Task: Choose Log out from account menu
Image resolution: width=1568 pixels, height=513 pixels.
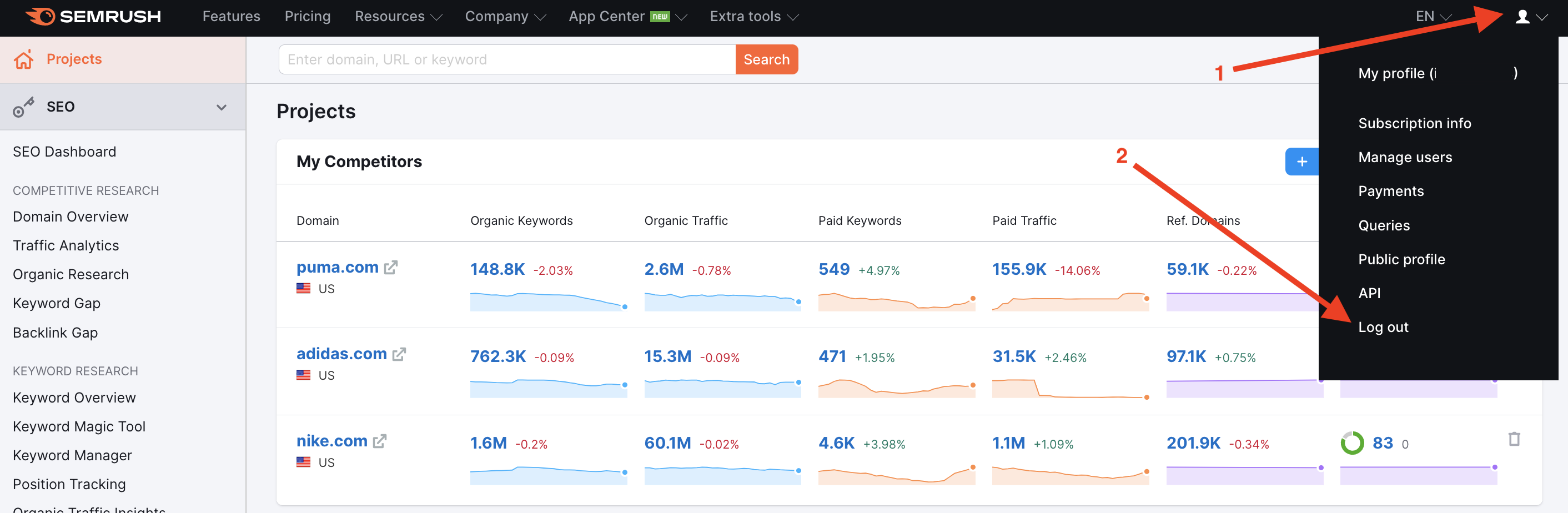Action: [1383, 328]
